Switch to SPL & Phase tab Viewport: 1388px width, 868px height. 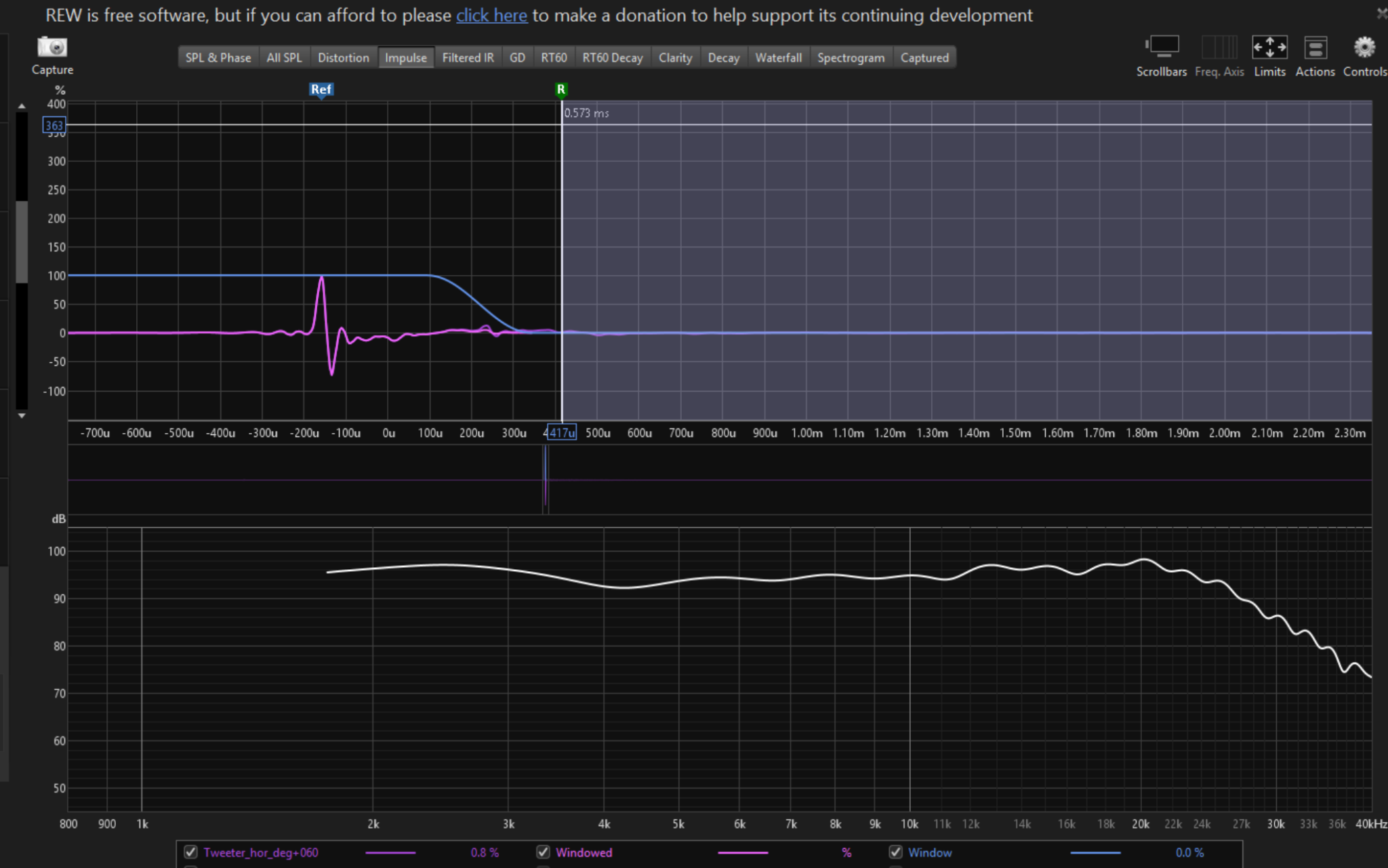[x=218, y=58]
